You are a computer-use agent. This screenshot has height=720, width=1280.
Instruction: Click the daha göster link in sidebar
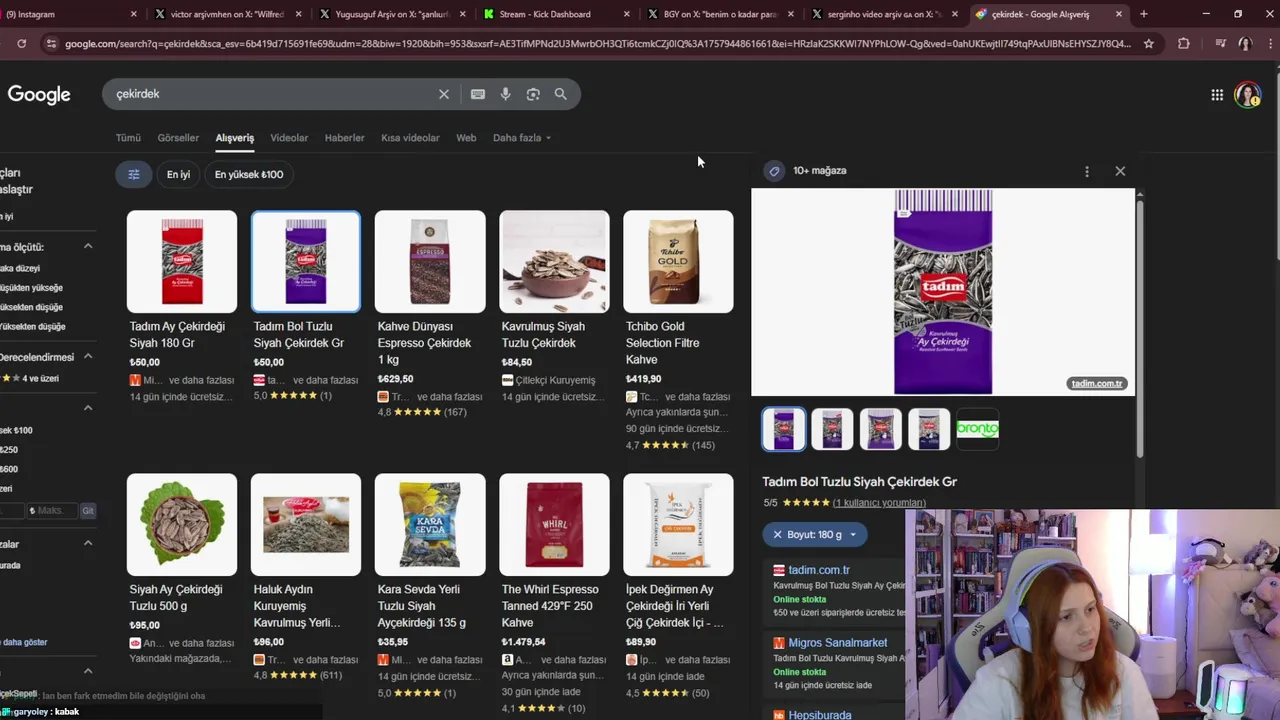[x=24, y=643]
